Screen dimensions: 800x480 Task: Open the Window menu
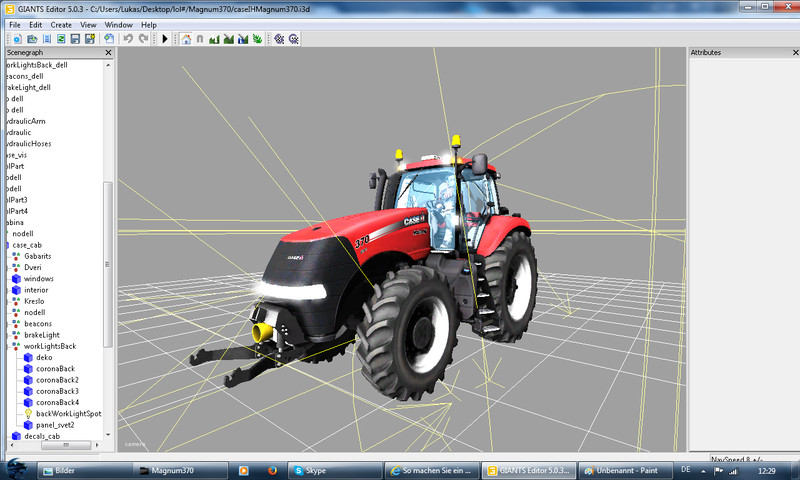point(118,24)
